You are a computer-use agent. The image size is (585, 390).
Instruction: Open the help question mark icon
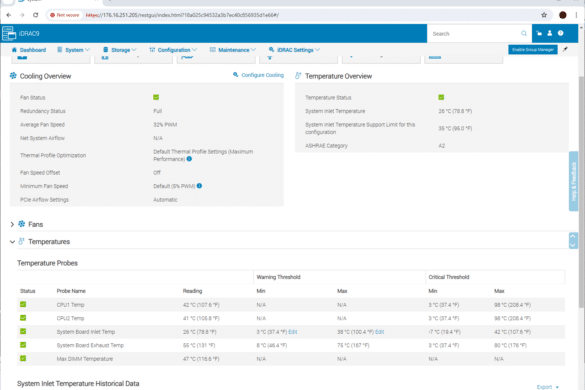[560, 33]
